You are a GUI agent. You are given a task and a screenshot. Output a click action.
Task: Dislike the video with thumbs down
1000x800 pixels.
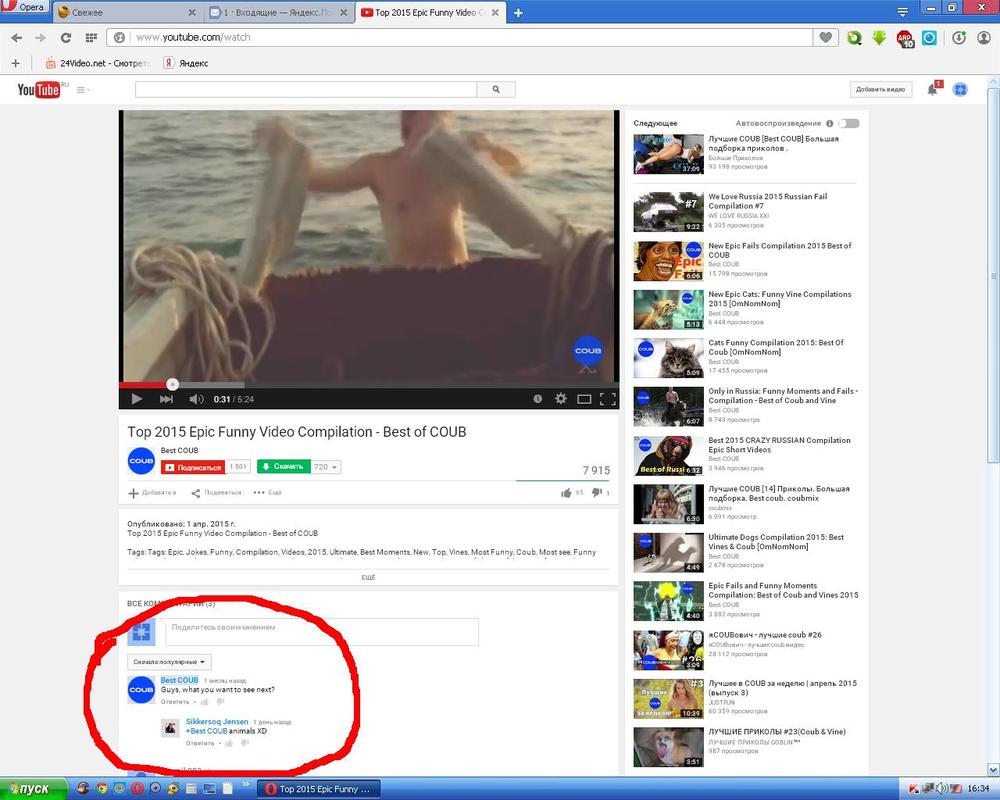pos(596,492)
